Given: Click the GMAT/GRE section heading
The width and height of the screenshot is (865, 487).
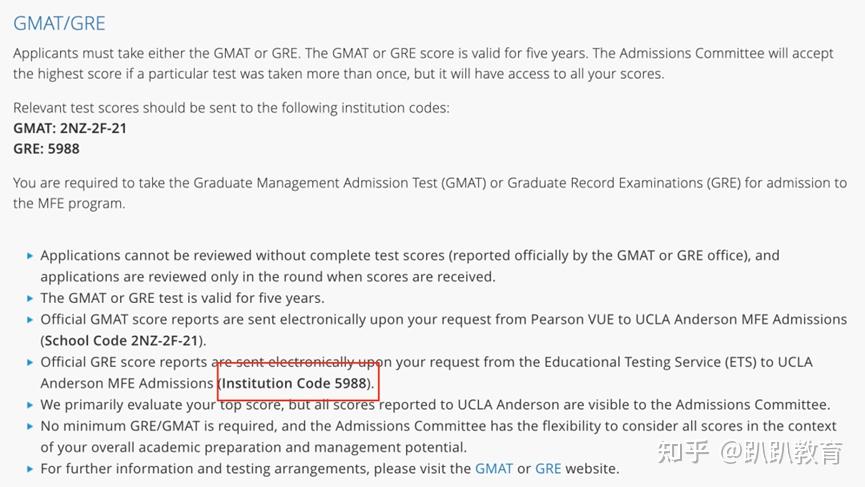Looking at the screenshot, I should click(x=59, y=23).
